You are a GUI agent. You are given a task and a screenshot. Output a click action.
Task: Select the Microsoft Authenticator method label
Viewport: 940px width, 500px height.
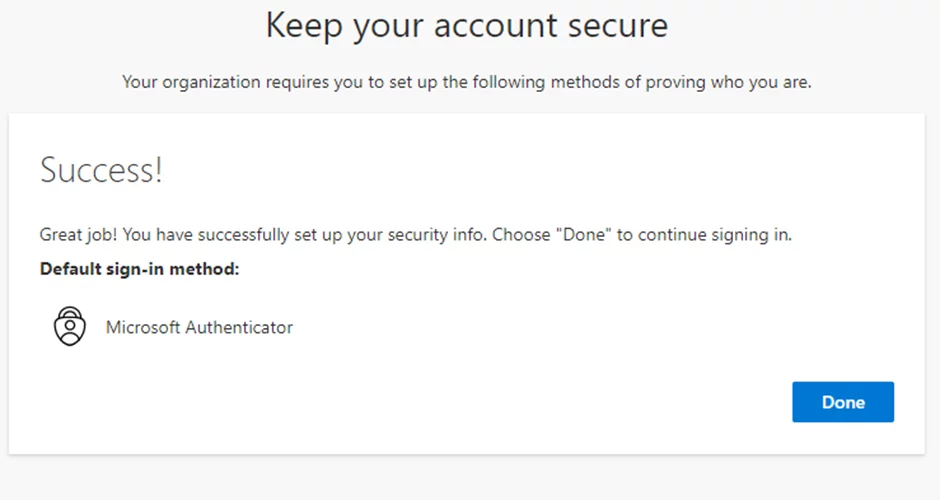(x=199, y=327)
